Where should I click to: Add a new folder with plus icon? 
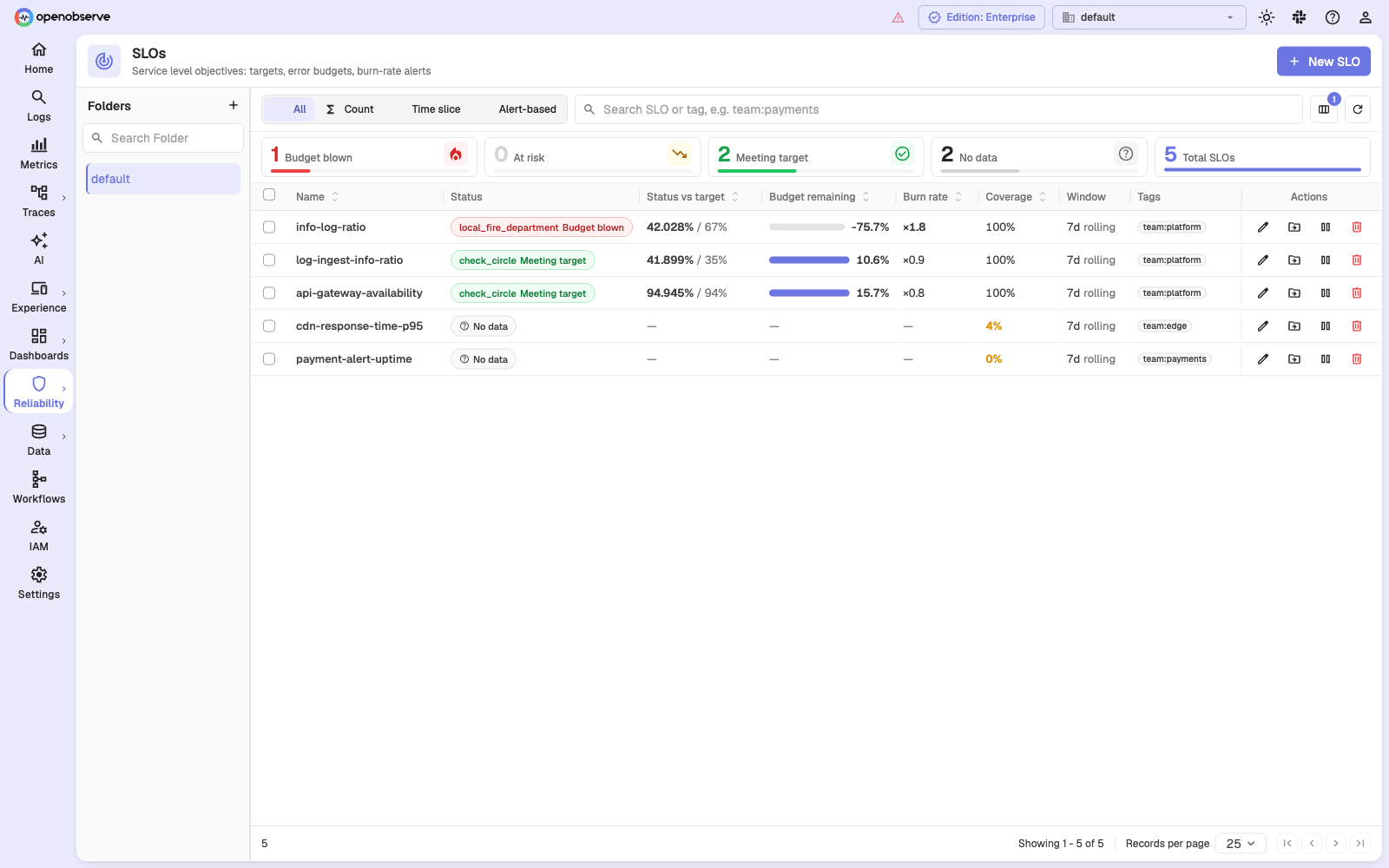[234, 106]
